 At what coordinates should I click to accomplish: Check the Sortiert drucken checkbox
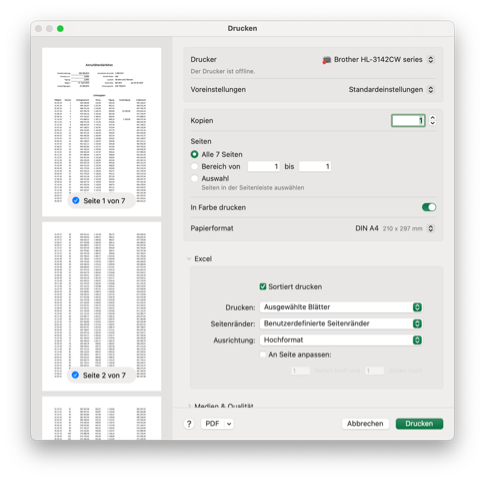tap(263, 287)
